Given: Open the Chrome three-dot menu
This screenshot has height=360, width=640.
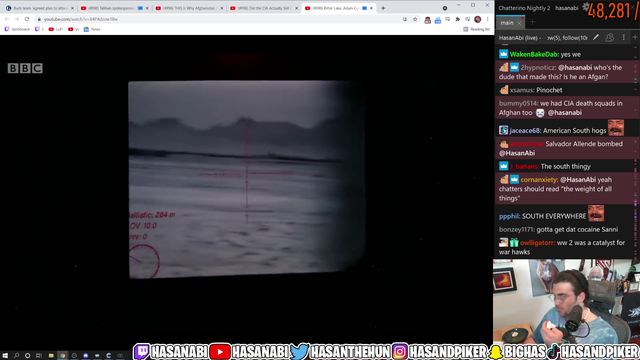Looking at the screenshot, I should pos(487,19).
